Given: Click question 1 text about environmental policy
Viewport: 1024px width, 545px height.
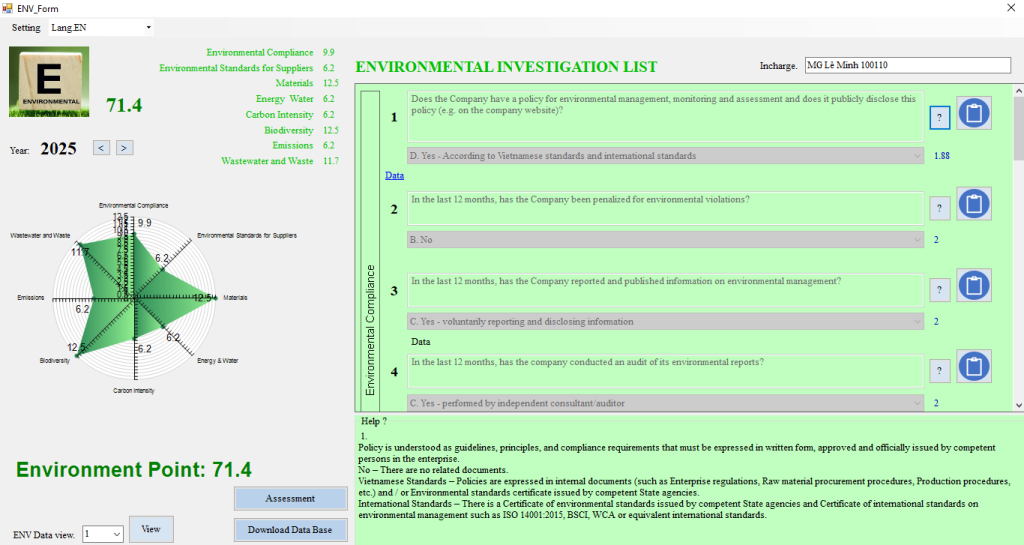Looking at the screenshot, I should [x=665, y=116].
